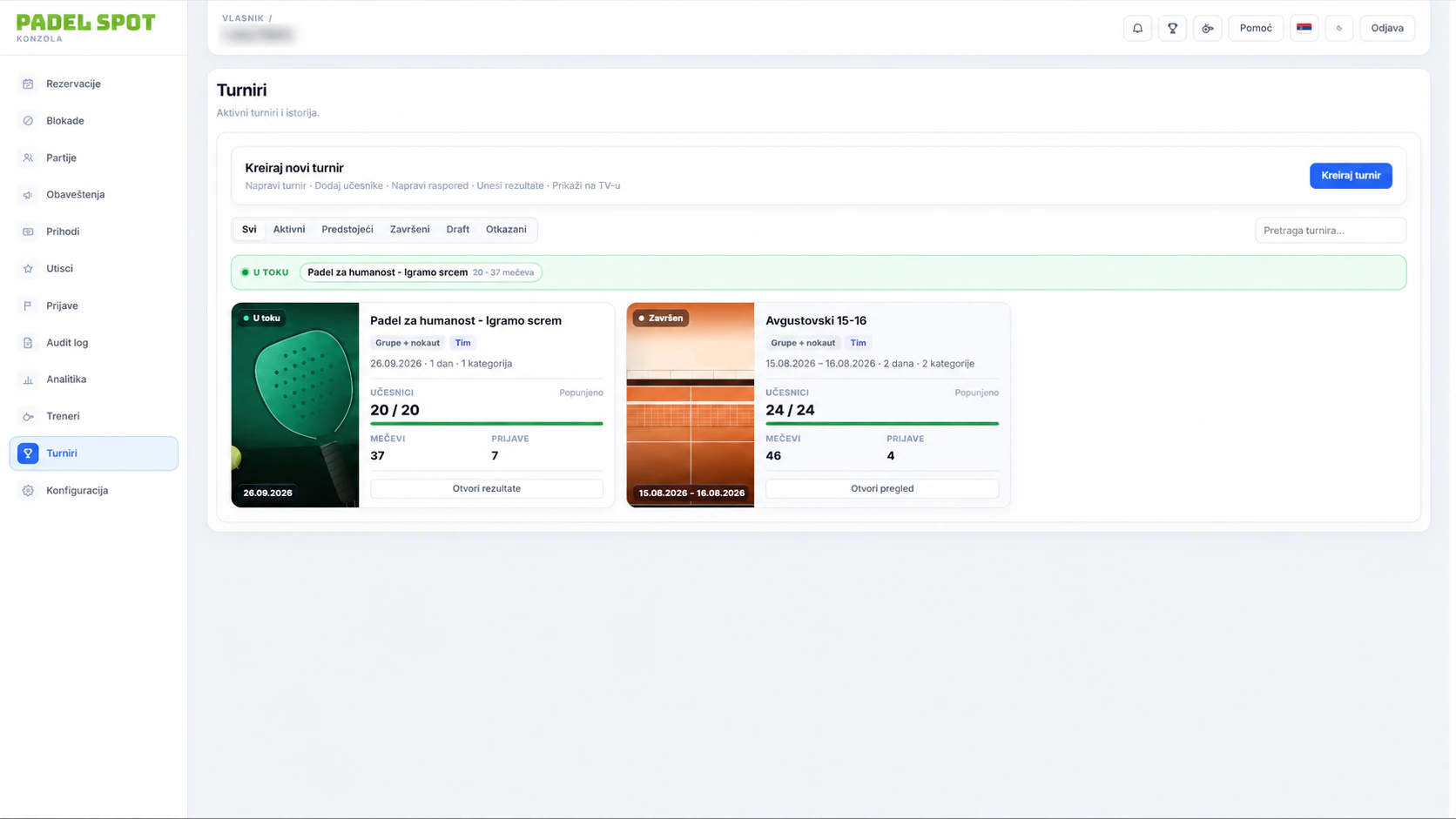Select the Svi filter tab
This screenshot has height=819, width=1456.
[x=249, y=230]
